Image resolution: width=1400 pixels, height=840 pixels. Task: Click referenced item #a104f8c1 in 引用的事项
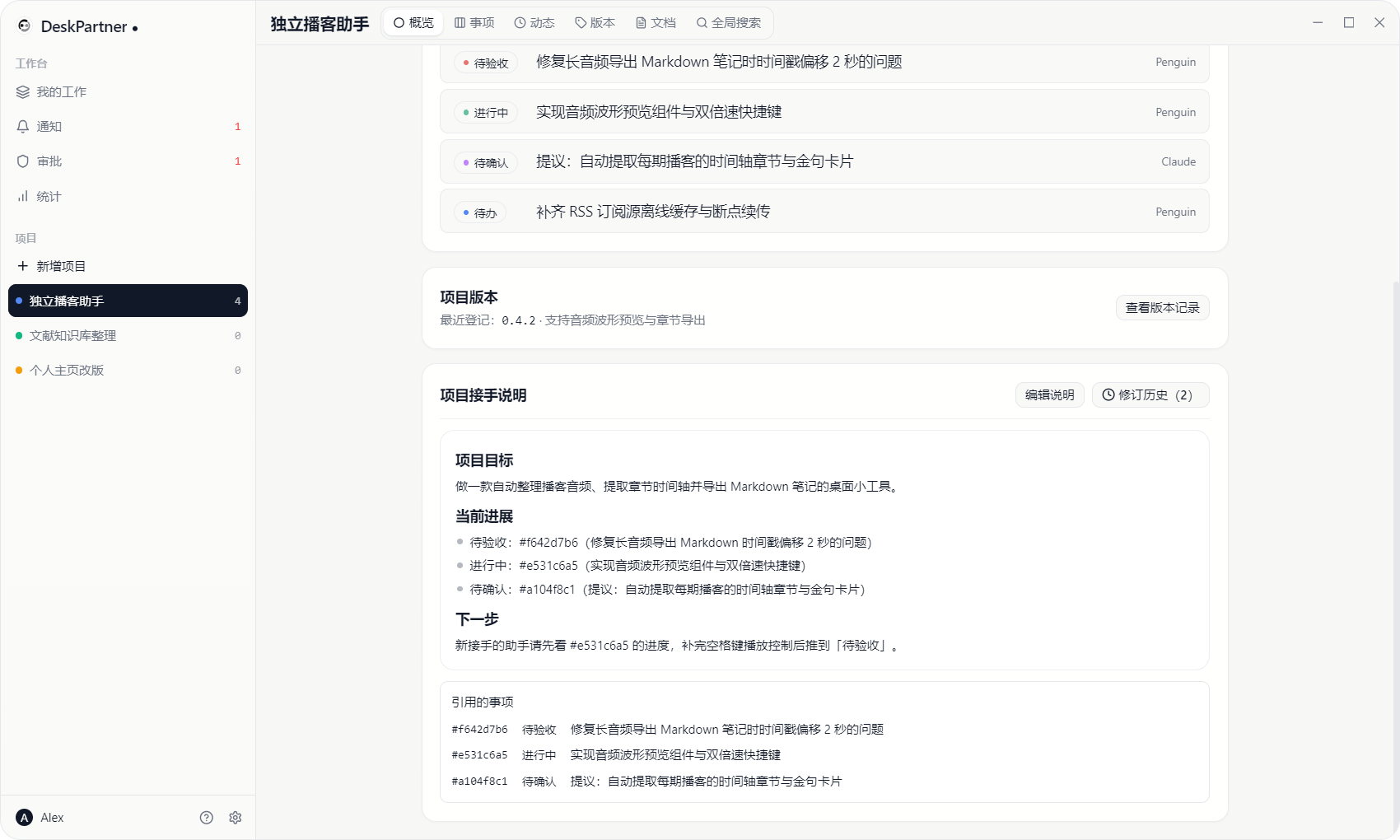point(479,782)
